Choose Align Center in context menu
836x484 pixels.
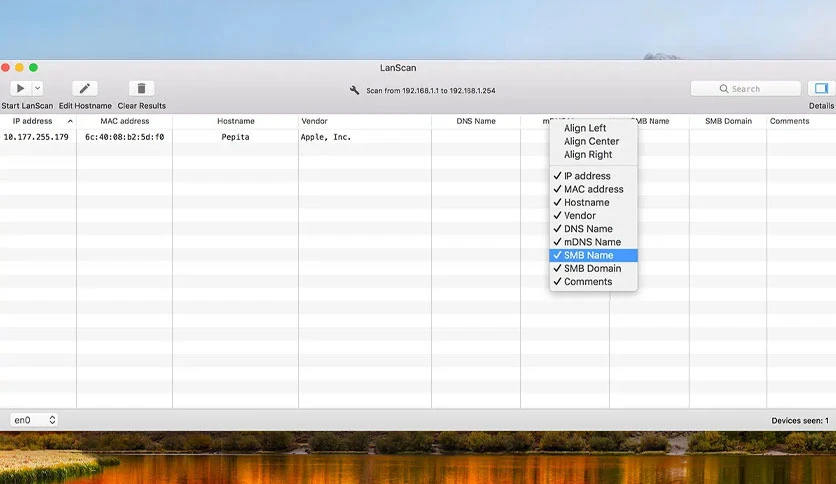click(593, 141)
